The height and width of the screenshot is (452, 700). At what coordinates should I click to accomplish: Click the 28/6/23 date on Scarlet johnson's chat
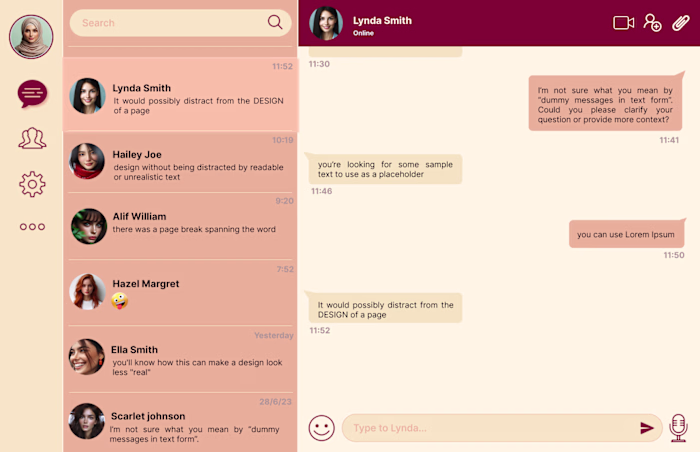(275, 402)
